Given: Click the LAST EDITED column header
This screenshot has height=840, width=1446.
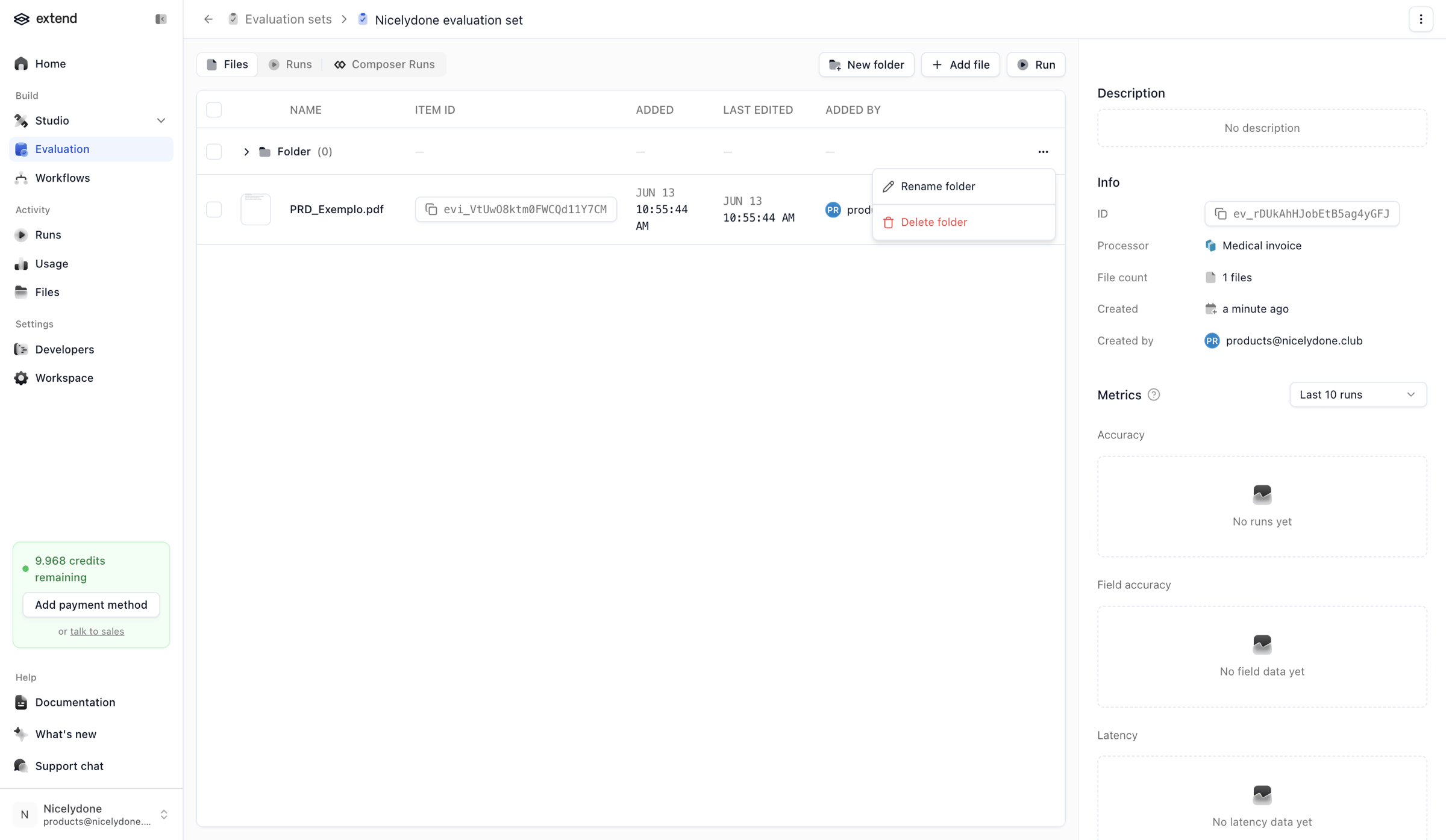Looking at the screenshot, I should click(758, 110).
